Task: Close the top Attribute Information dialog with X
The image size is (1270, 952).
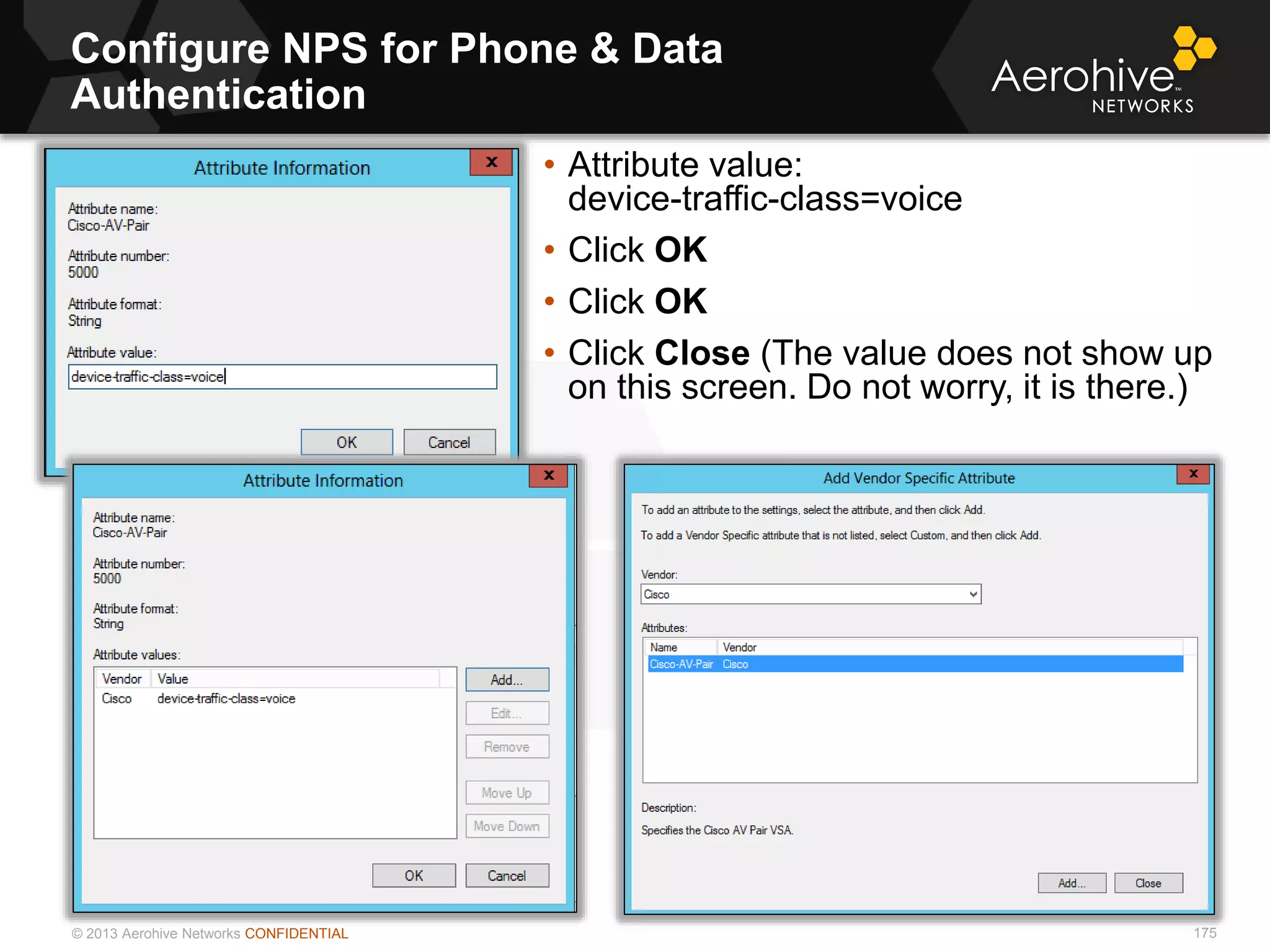Action: 491,162
